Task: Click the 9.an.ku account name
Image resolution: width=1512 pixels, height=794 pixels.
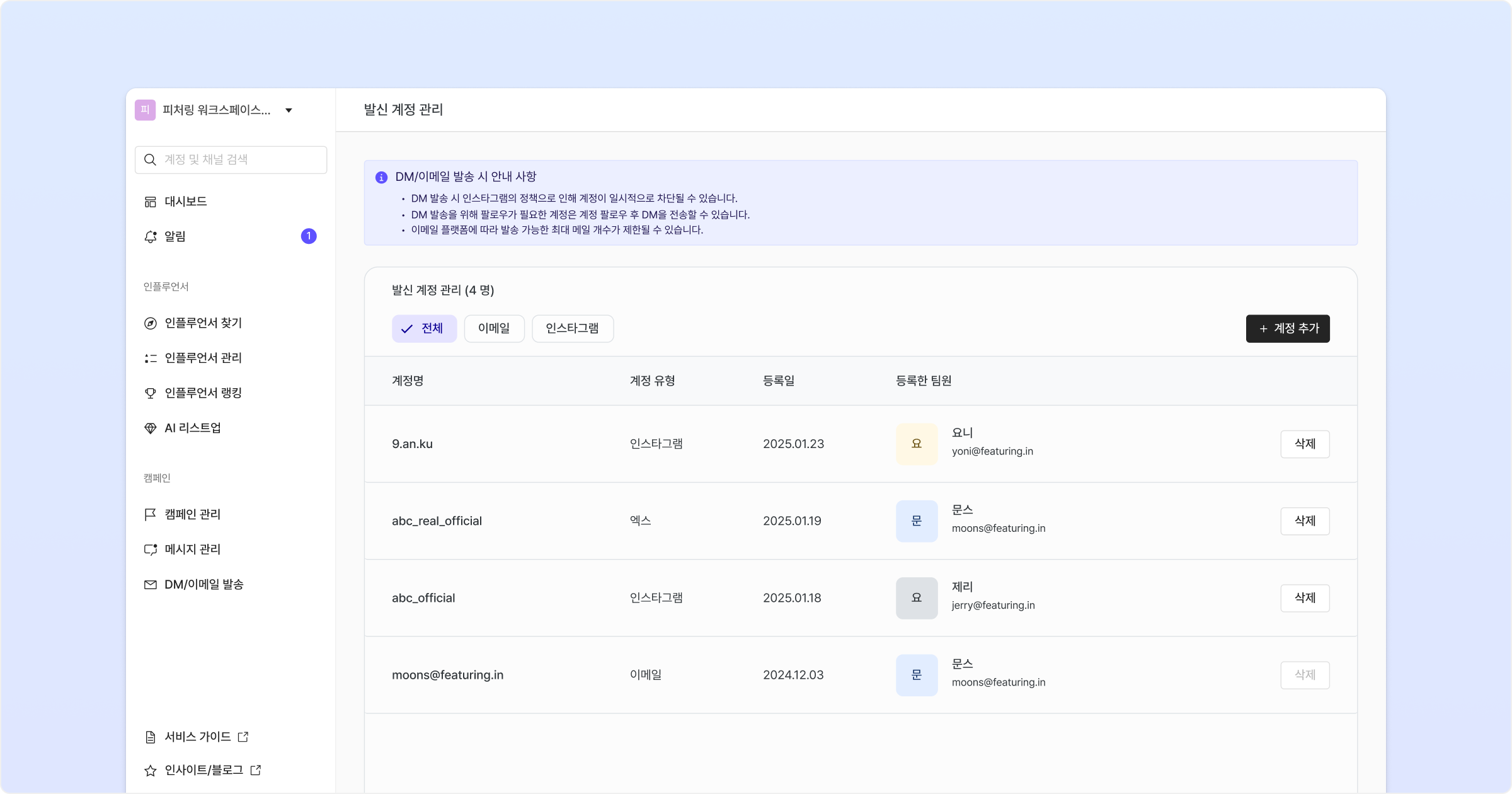Action: click(412, 444)
